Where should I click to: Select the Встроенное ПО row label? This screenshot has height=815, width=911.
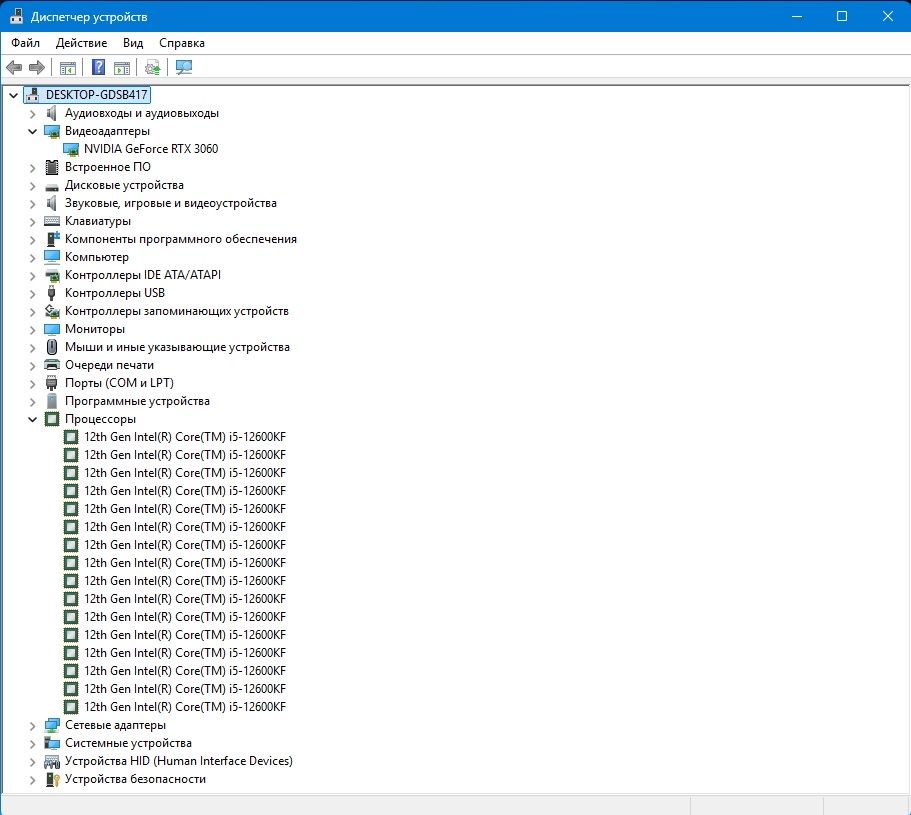(108, 167)
